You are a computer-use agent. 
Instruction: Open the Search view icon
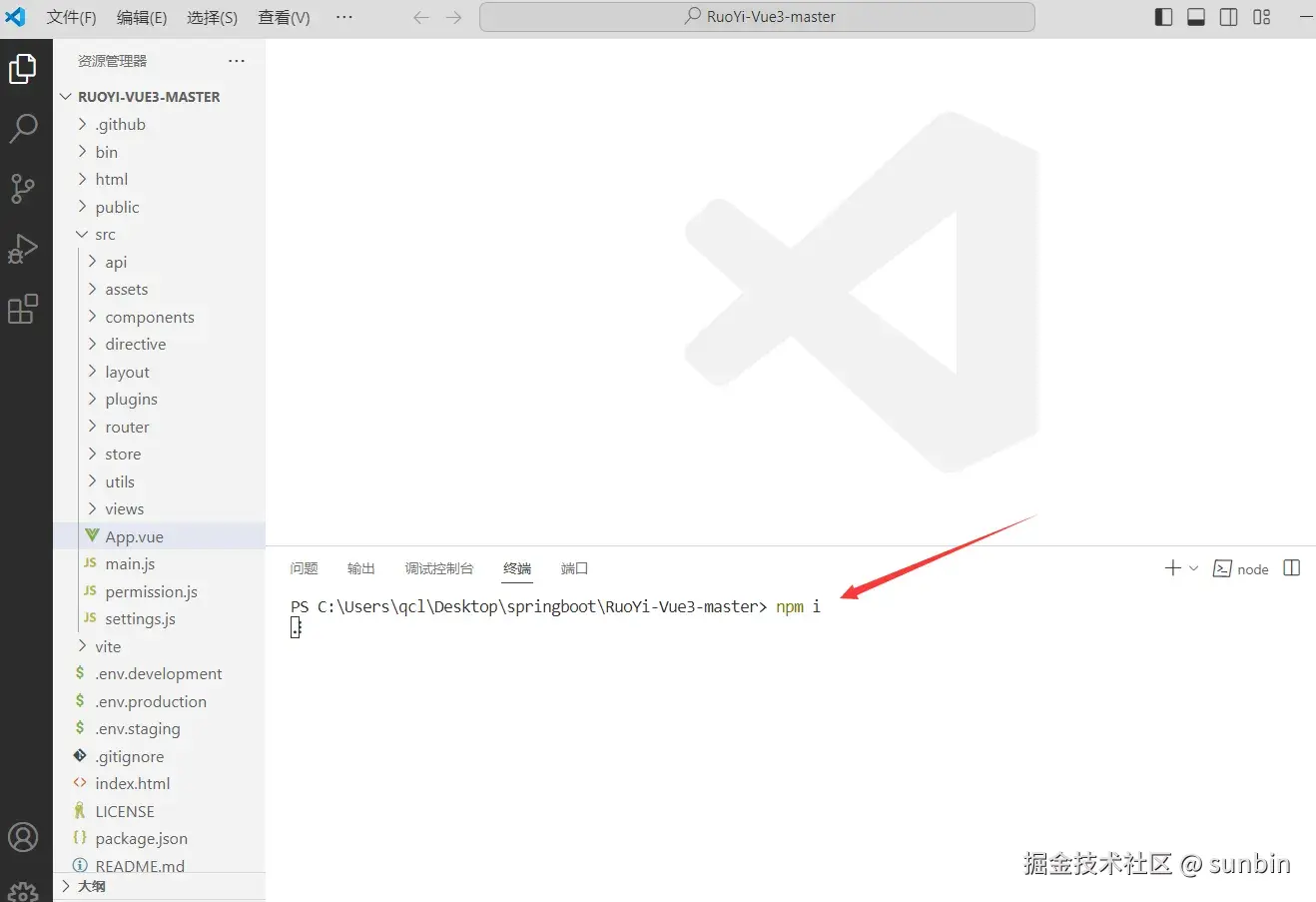(23, 128)
